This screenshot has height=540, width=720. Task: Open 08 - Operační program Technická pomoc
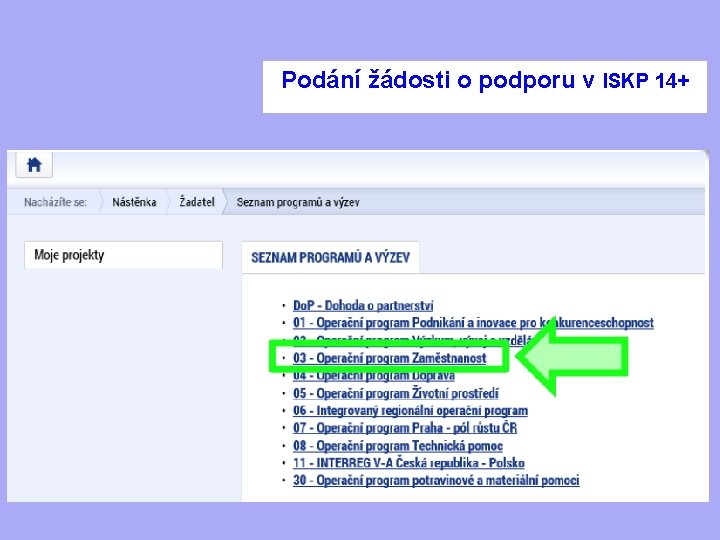tap(398, 445)
